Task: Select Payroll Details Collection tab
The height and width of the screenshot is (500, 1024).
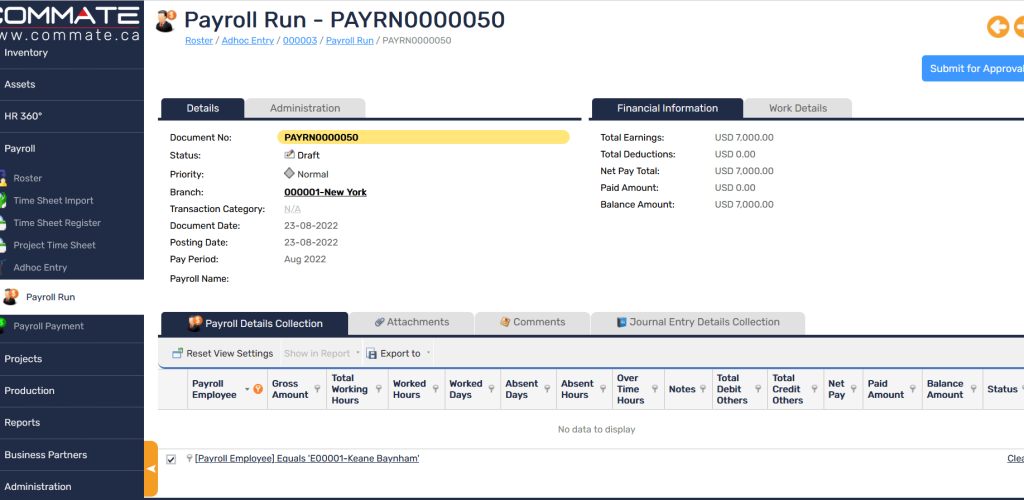Action: tap(255, 324)
